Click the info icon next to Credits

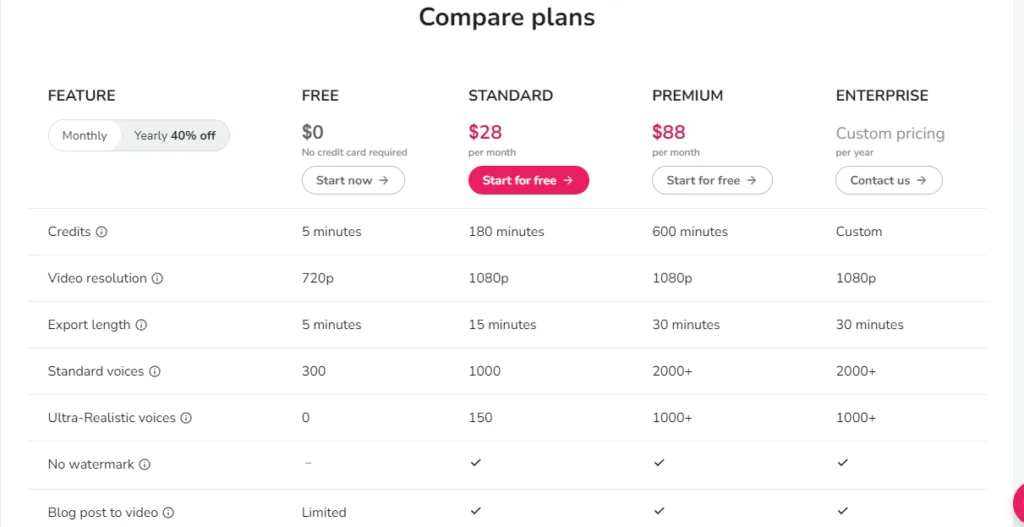101,232
